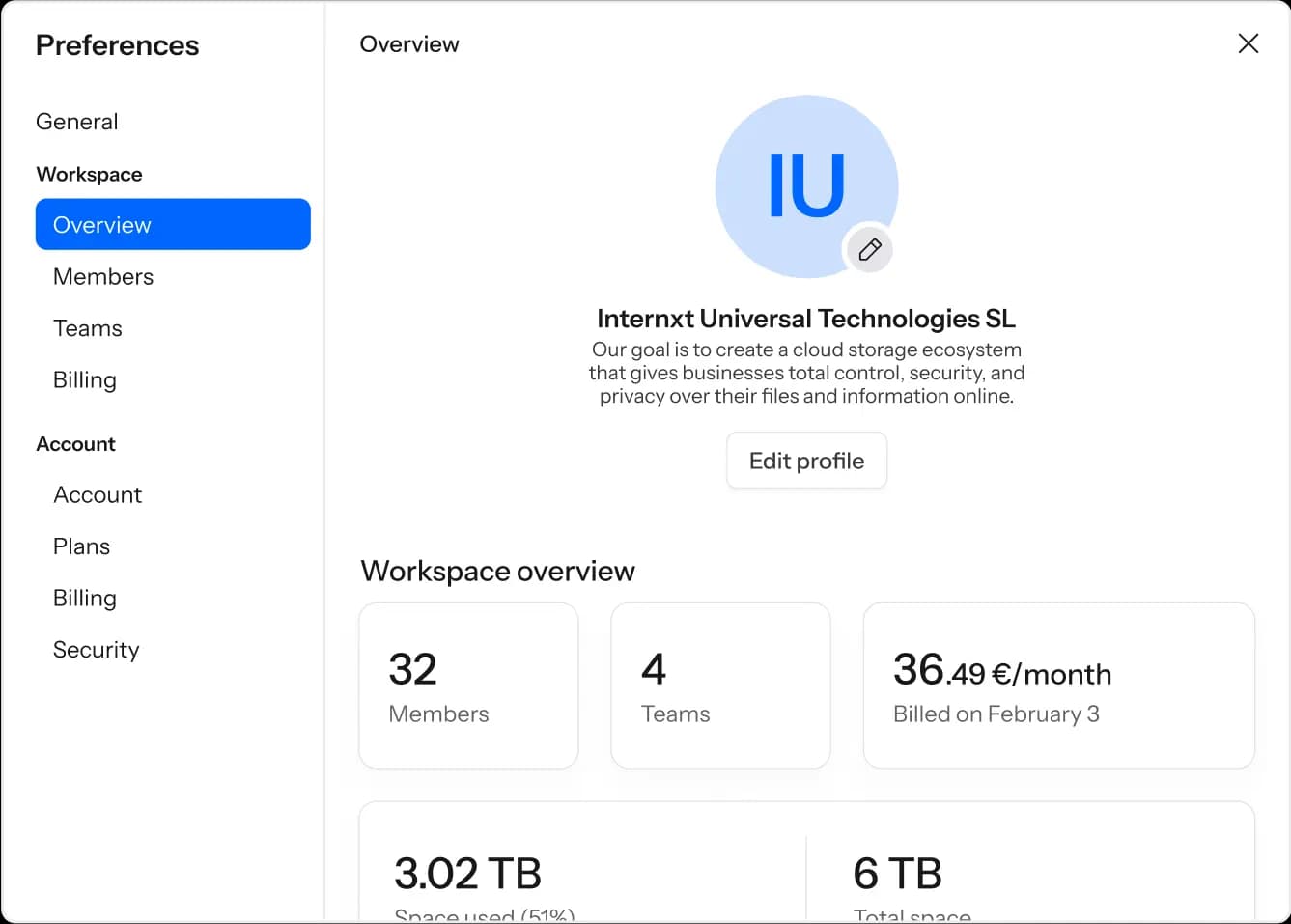Select Members under Workspace

click(x=103, y=276)
